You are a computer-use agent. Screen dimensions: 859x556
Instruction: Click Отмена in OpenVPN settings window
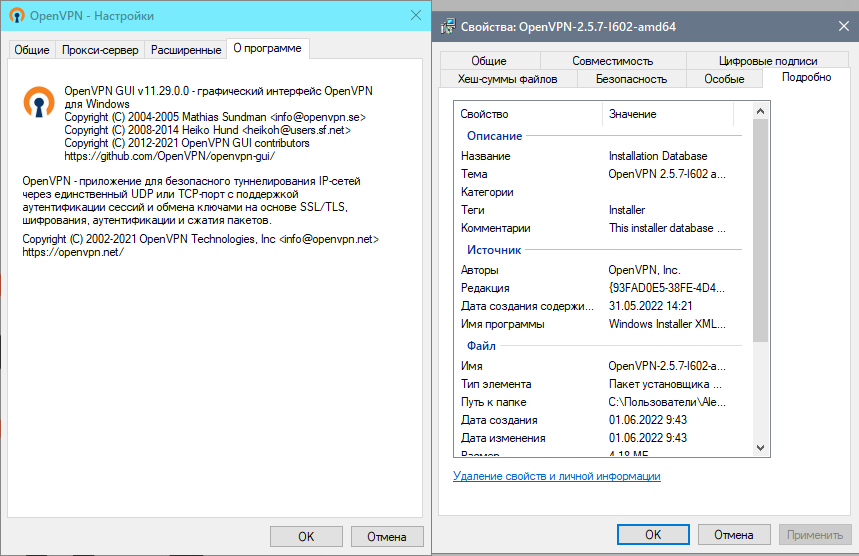click(x=387, y=536)
